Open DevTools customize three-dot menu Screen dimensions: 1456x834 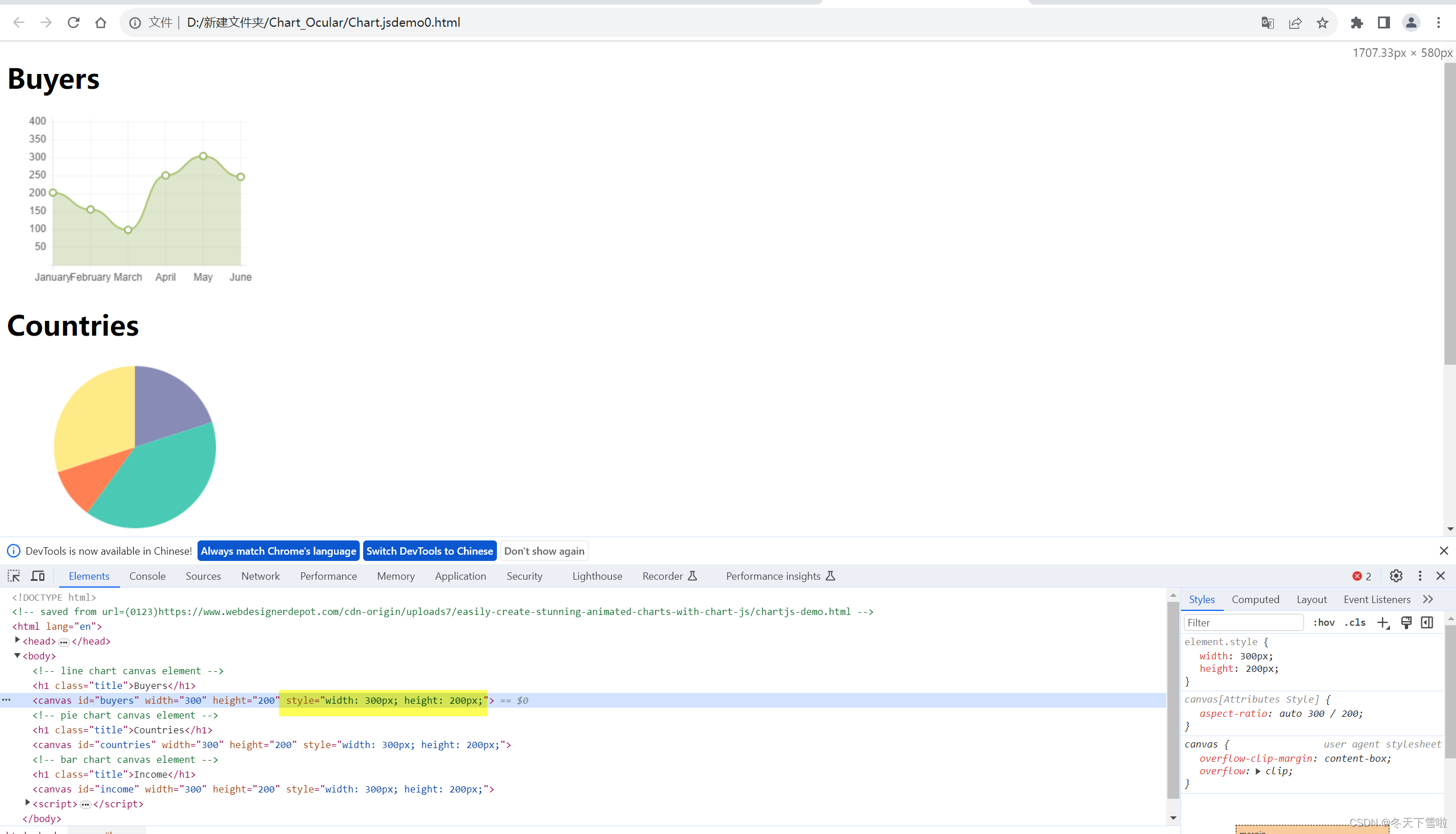[1420, 576]
